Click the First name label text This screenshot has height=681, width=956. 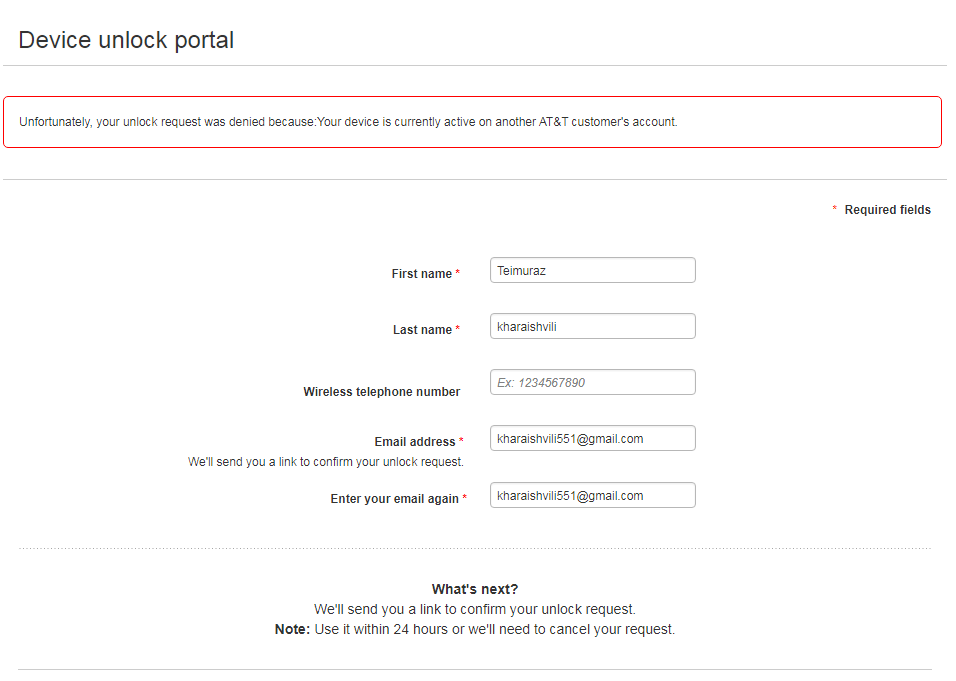421,274
